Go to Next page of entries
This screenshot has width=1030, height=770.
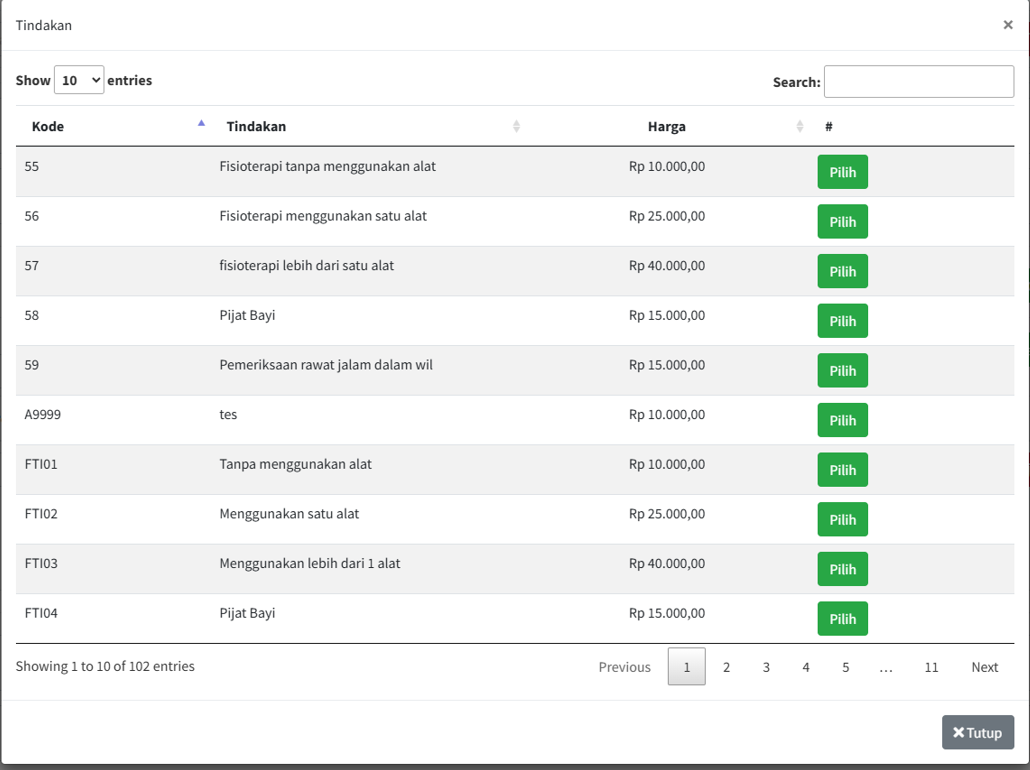984,667
